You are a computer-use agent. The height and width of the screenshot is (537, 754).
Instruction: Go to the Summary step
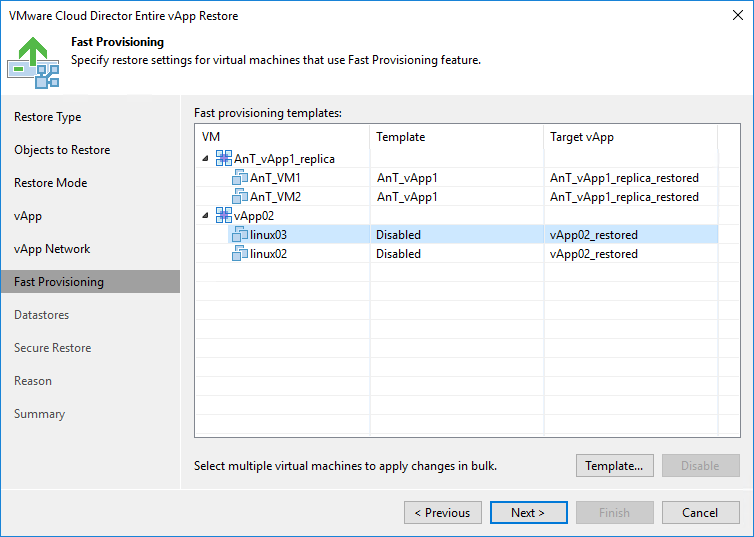pos(39,414)
